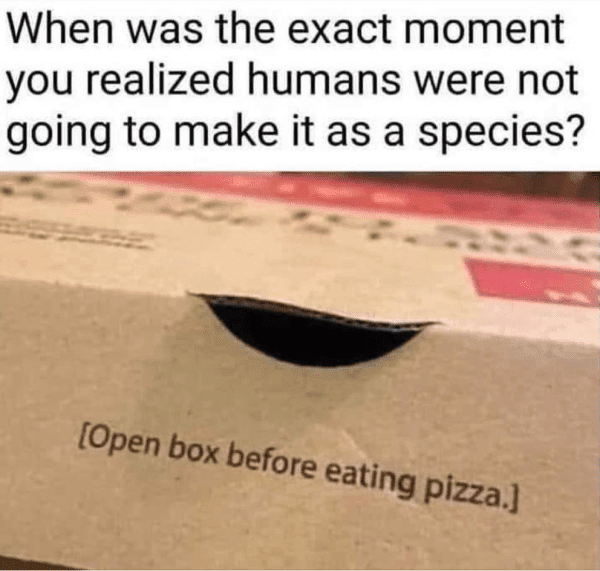Click the word 'going' in the third caption line
The image size is (600, 571).
pyautogui.click(x=55, y=134)
